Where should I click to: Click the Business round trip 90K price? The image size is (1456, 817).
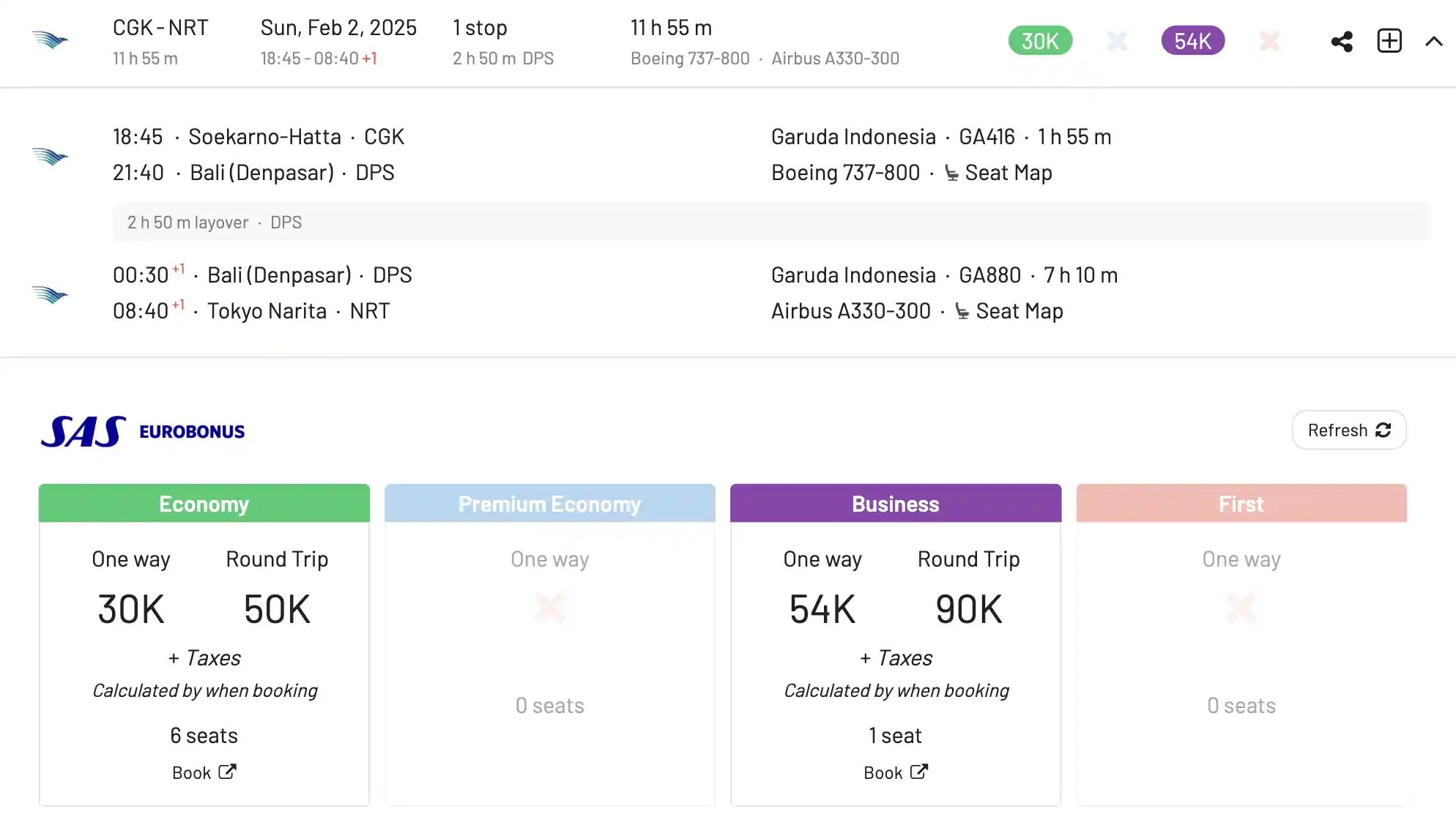click(x=969, y=609)
